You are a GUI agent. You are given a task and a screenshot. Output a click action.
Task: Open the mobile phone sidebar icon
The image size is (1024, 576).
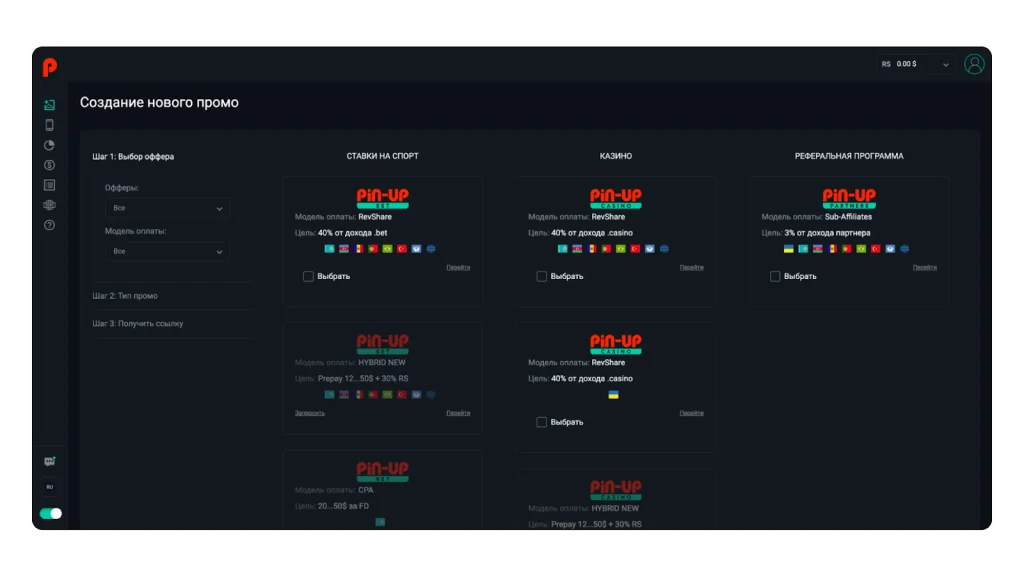(x=50, y=125)
